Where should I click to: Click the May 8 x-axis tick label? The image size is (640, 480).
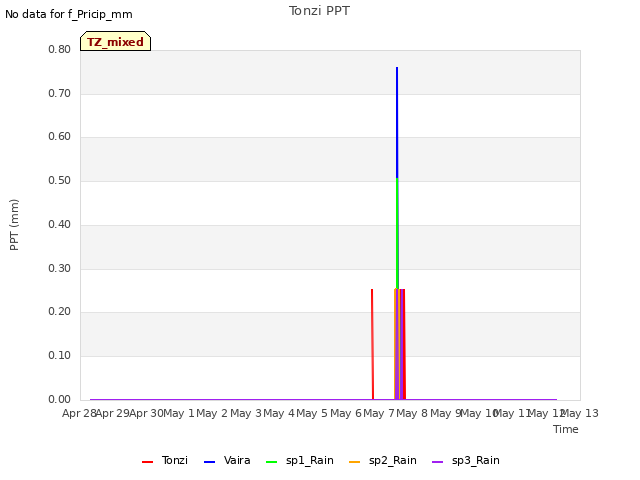click(x=412, y=413)
